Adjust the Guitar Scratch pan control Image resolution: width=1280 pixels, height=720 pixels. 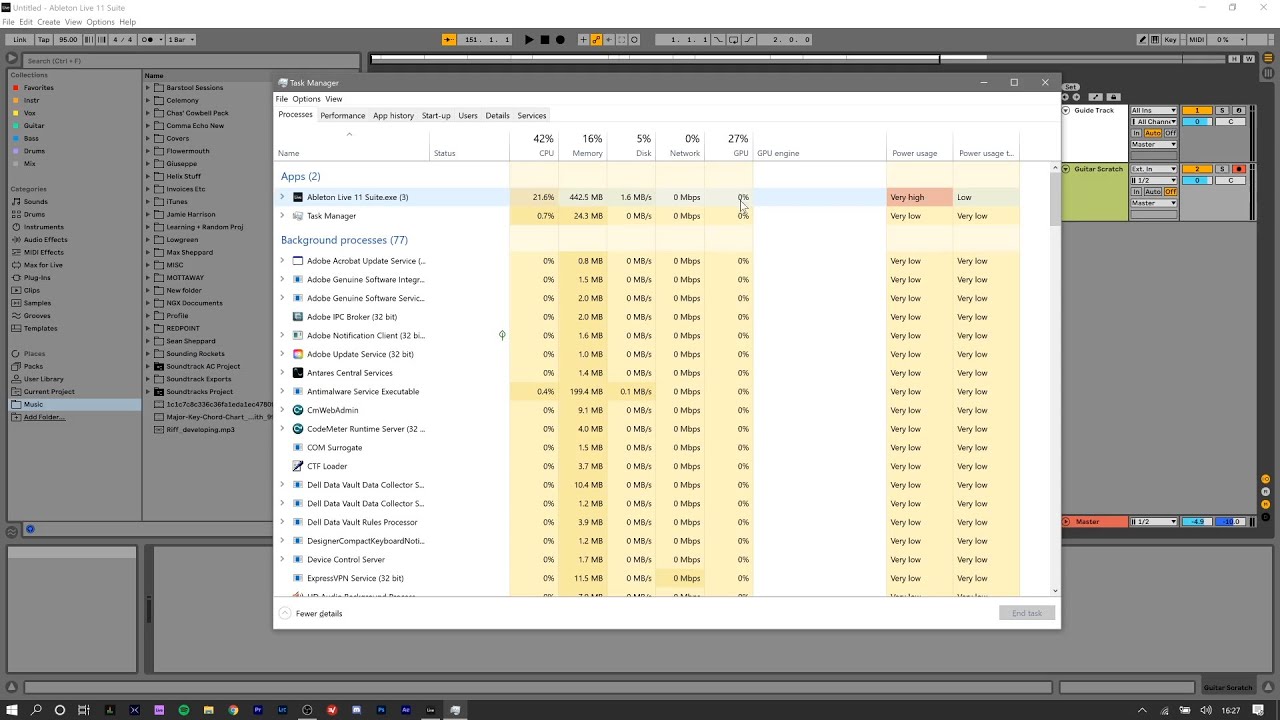point(1231,180)
